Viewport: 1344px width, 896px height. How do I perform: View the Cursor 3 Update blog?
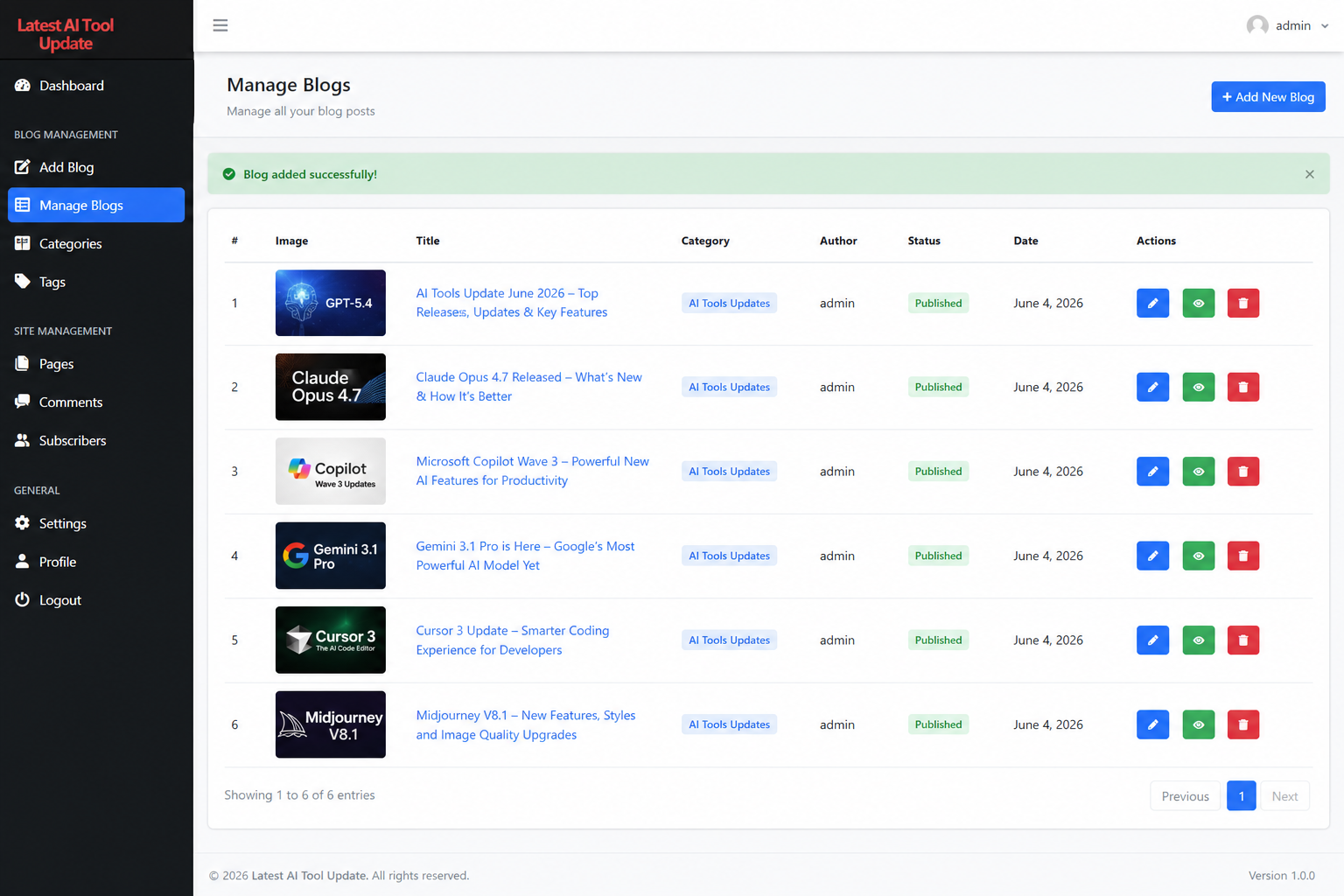point(1198,640)
